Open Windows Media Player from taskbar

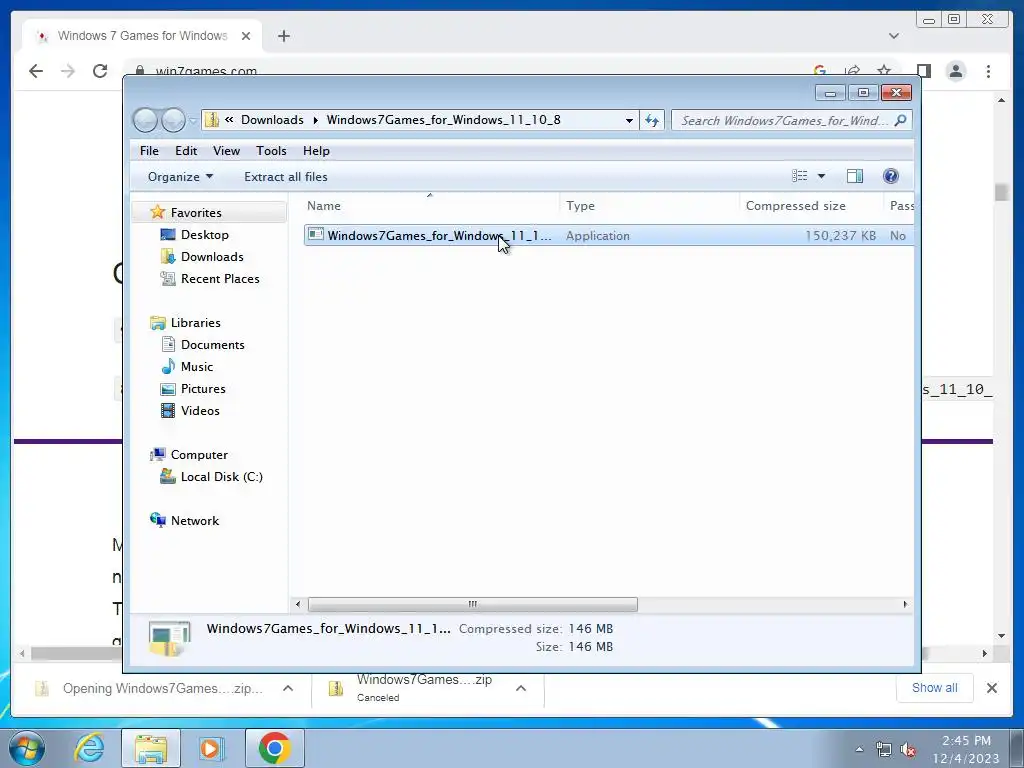tap(210, 748)
